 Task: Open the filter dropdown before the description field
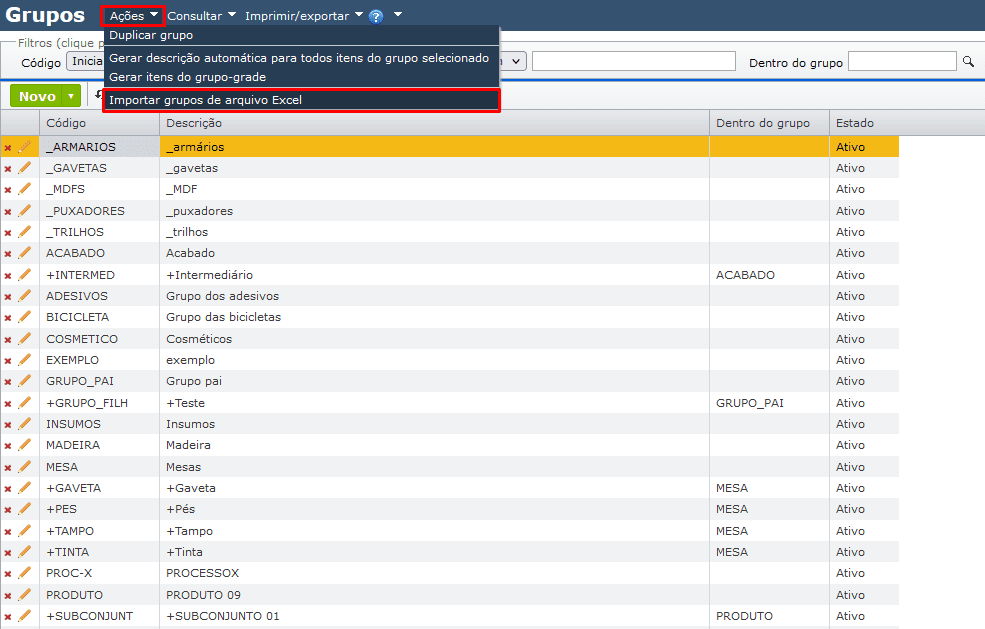tap(514, 61)
